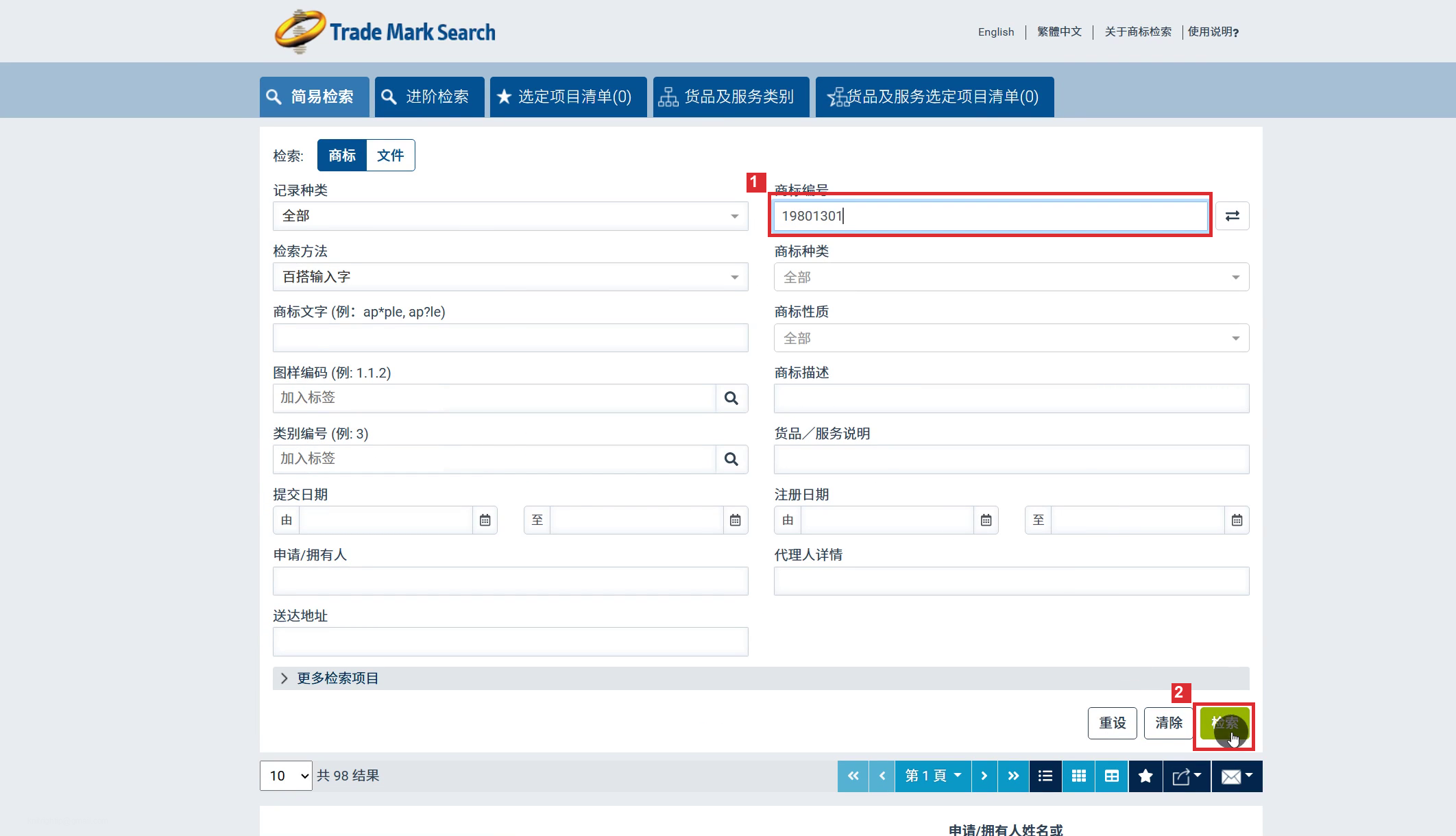Screen dimensions: 1456x836
Task: Switch results to list view
Action: (1045, 776)
